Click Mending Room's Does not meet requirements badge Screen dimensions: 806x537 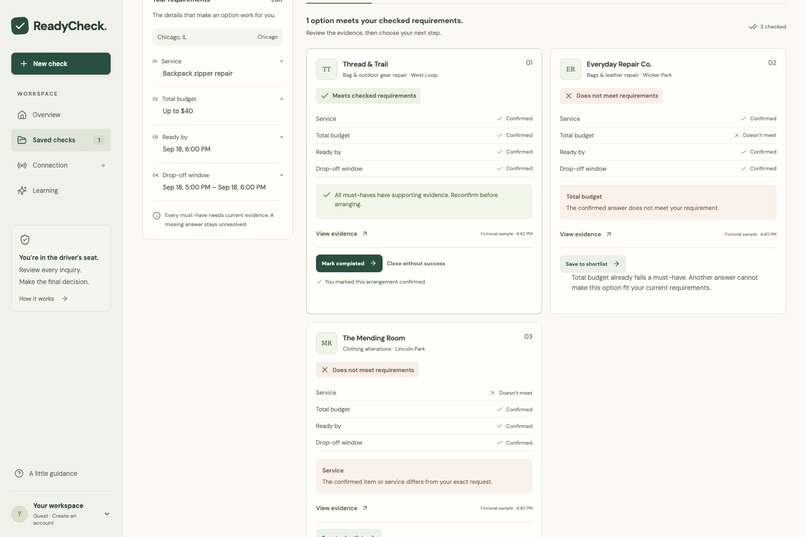pyautogui.click(x=367, y=370)
